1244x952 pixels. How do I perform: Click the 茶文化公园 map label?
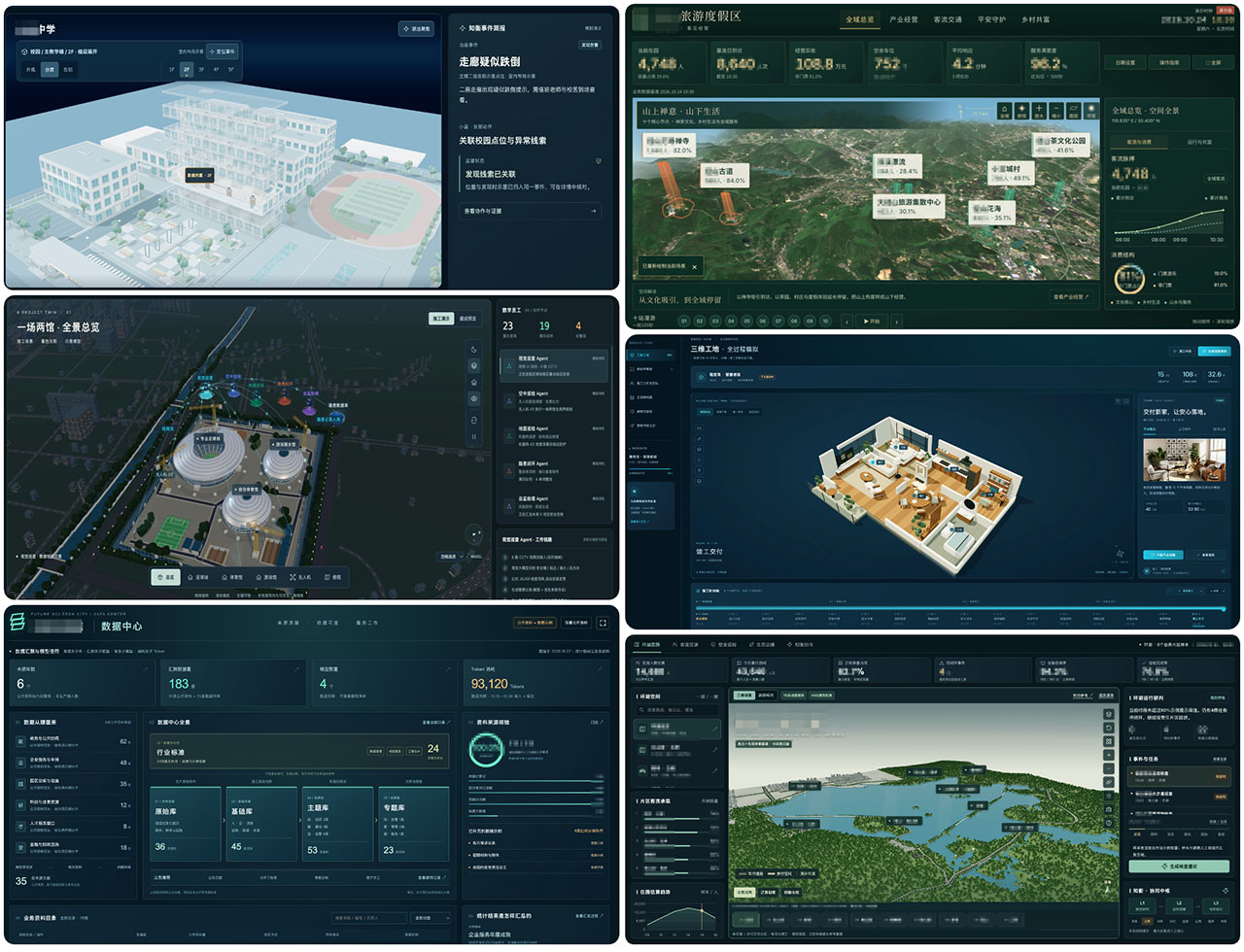1063,145
